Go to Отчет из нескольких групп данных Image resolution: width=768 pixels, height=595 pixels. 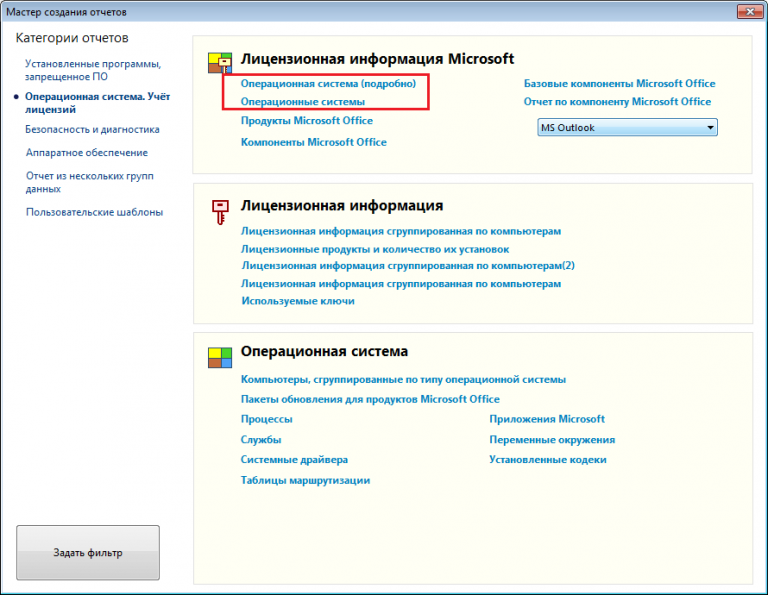(x=86, y=182)
